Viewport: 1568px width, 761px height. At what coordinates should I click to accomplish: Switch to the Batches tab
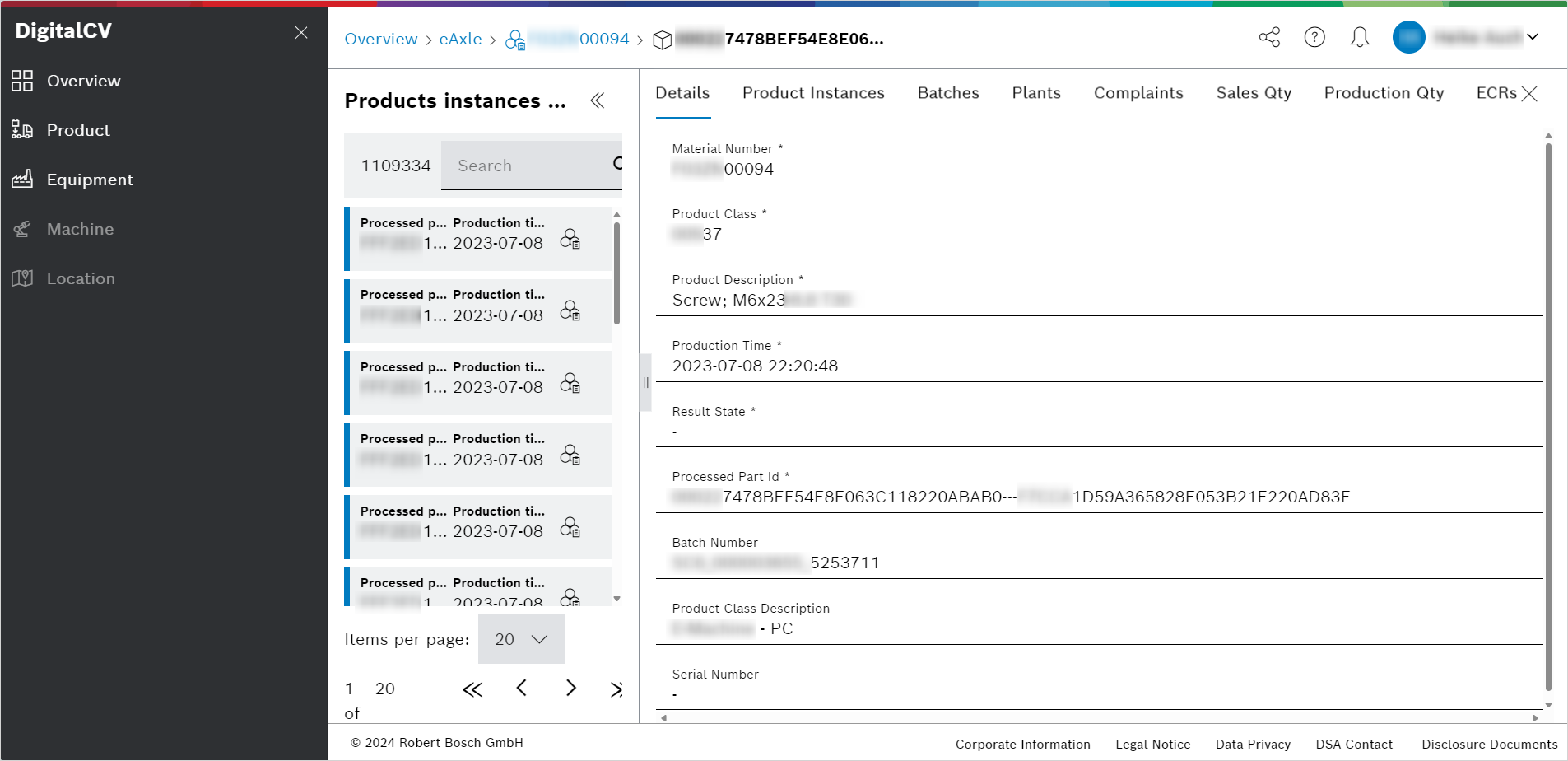pos(947,93)
